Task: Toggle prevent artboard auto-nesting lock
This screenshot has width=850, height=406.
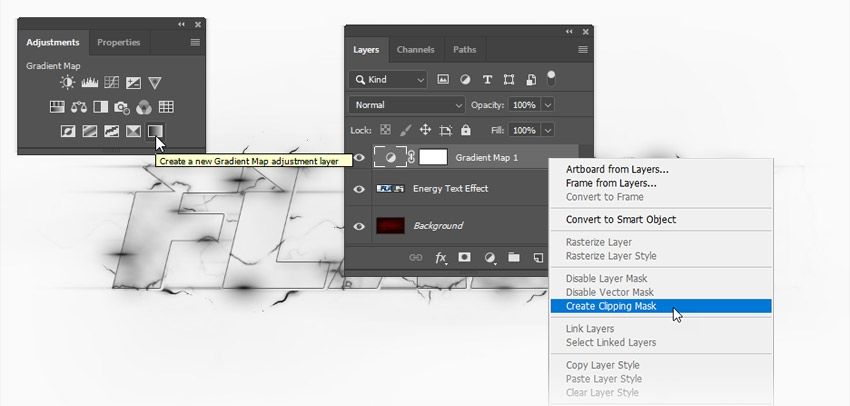Action: [446, 130]
